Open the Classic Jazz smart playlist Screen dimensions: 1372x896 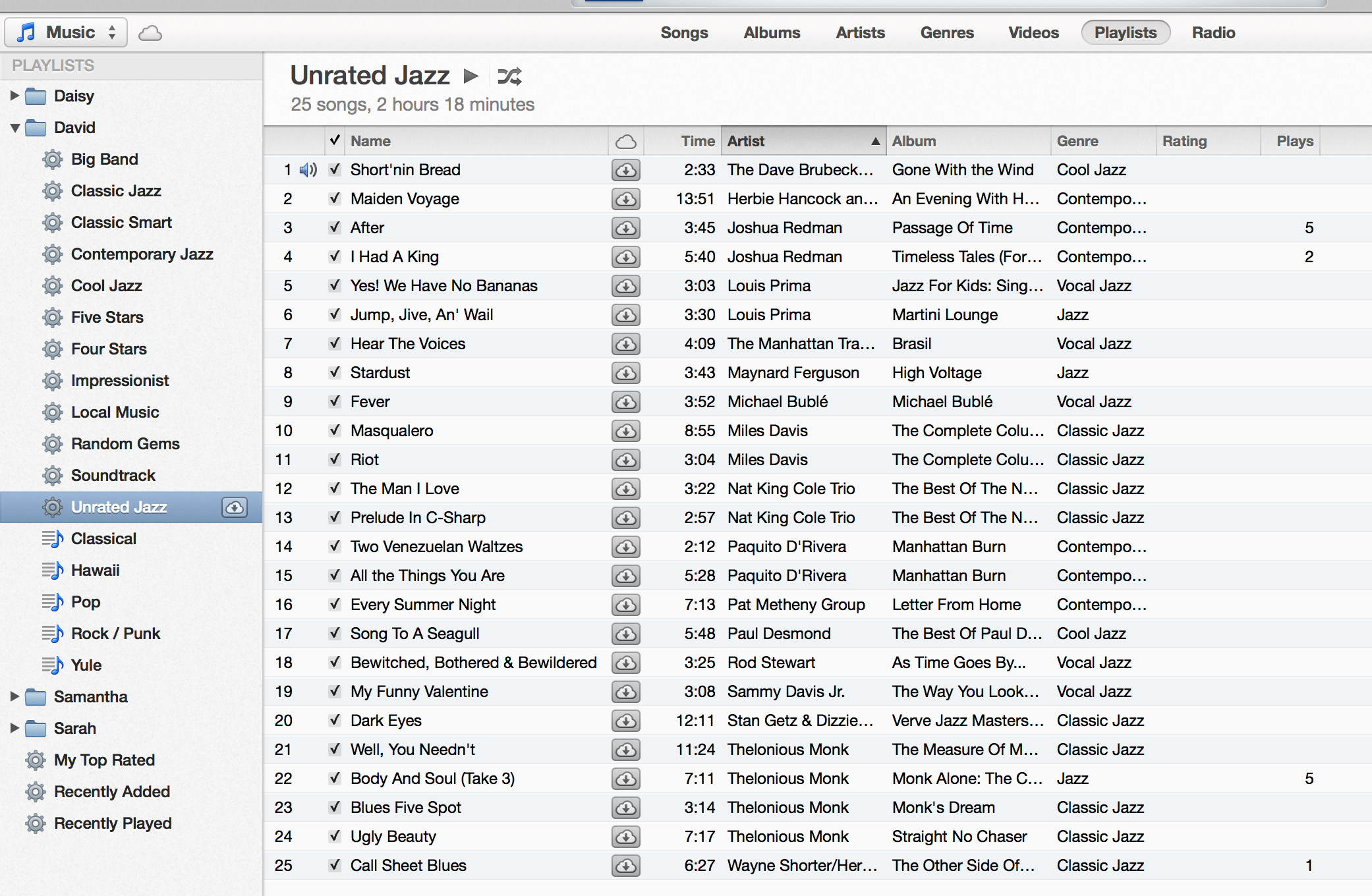coord(116,191)
